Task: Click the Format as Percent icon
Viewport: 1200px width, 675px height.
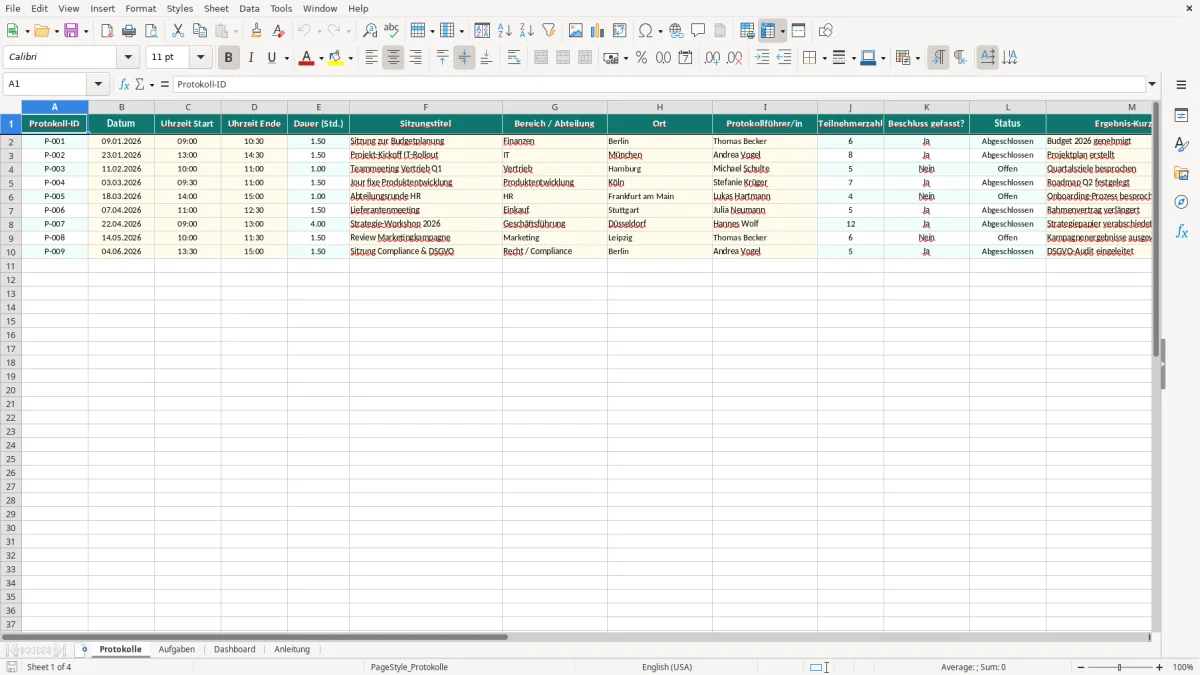Action: [641, 58]
